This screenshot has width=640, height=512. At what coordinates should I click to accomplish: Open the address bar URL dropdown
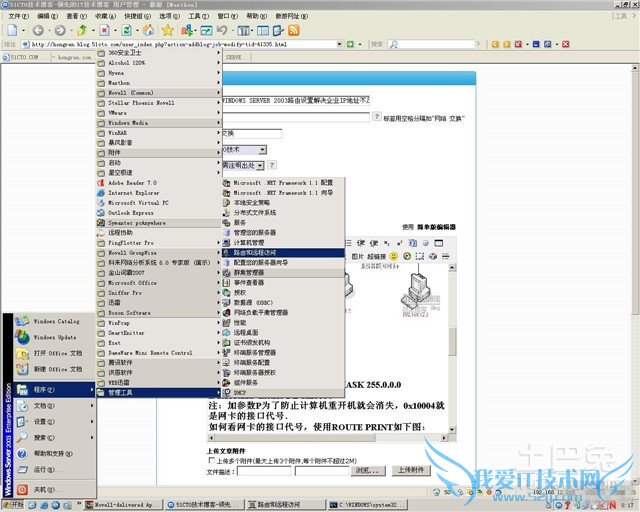coord(339,44)
